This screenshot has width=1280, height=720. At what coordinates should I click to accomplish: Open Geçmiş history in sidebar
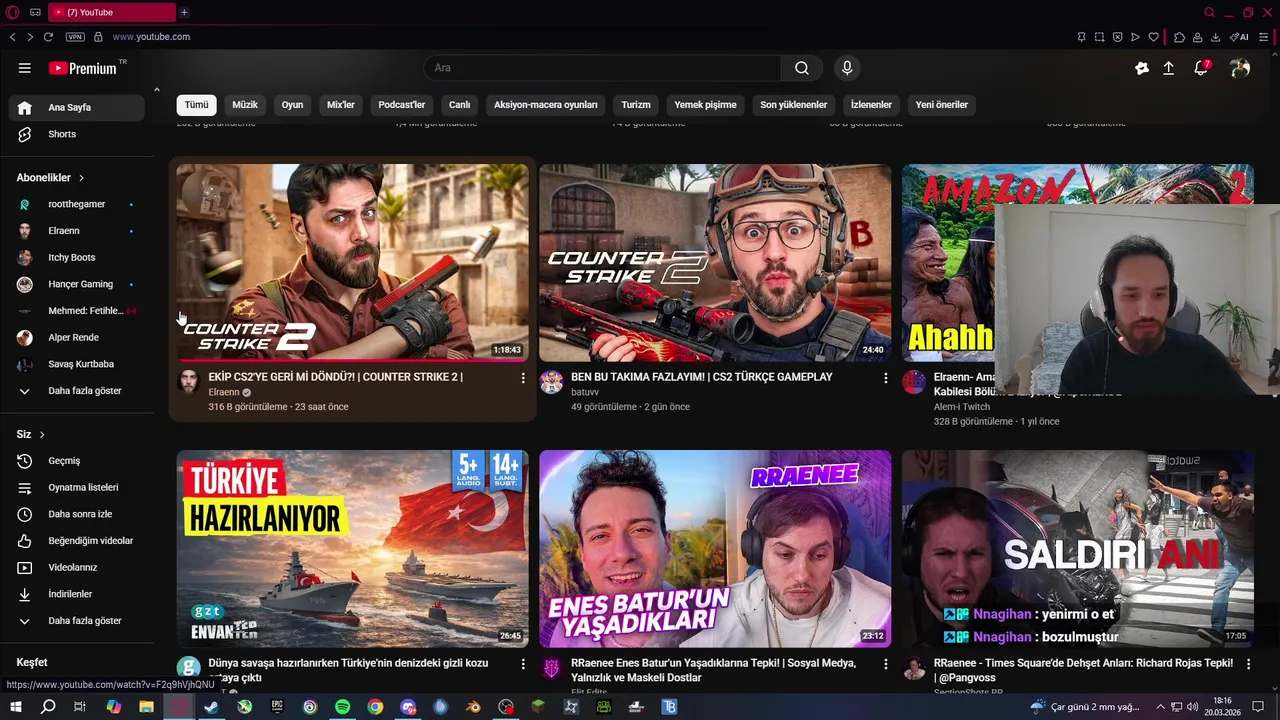(x=78, y=461)
